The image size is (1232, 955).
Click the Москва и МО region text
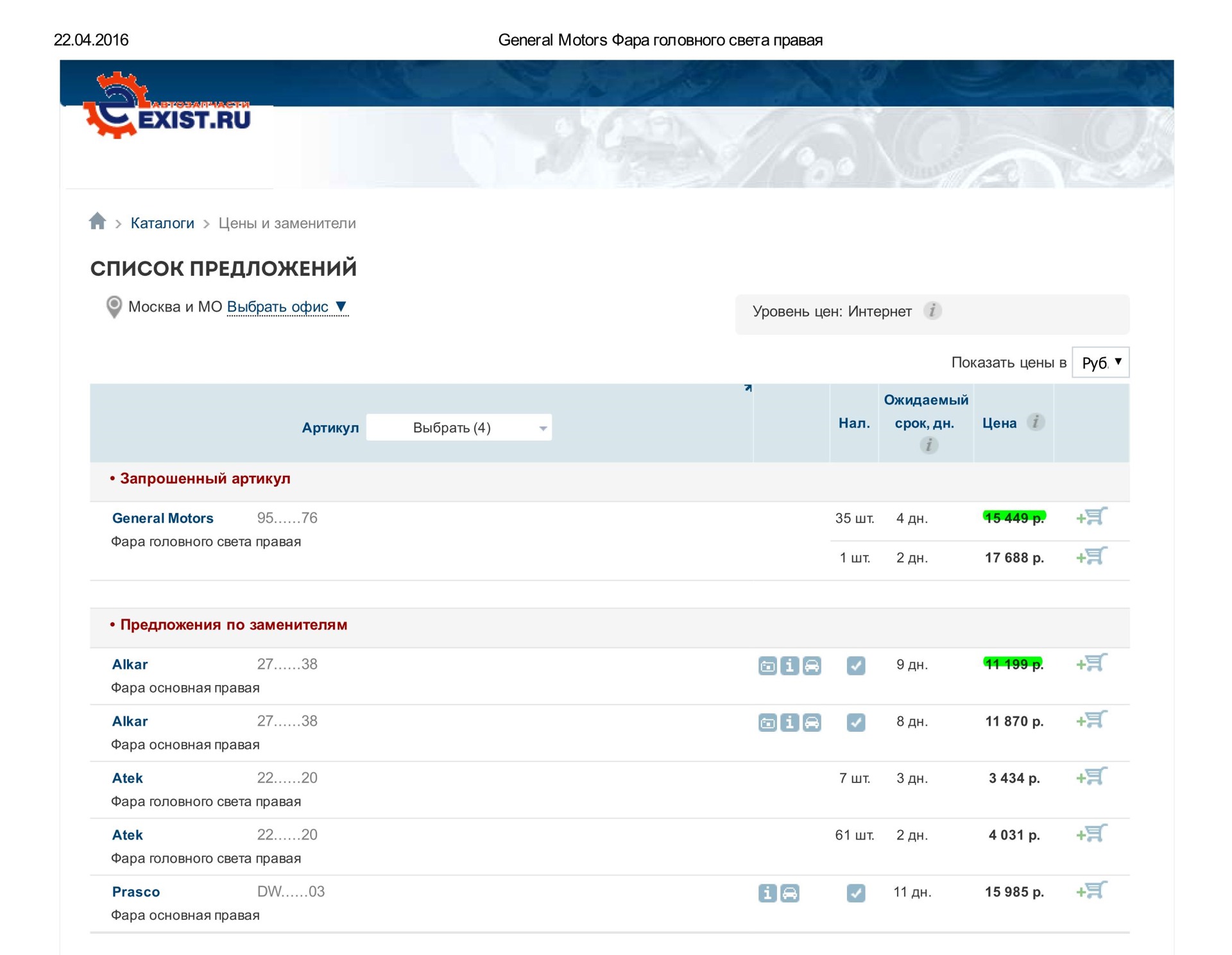(x=175, y=307)
